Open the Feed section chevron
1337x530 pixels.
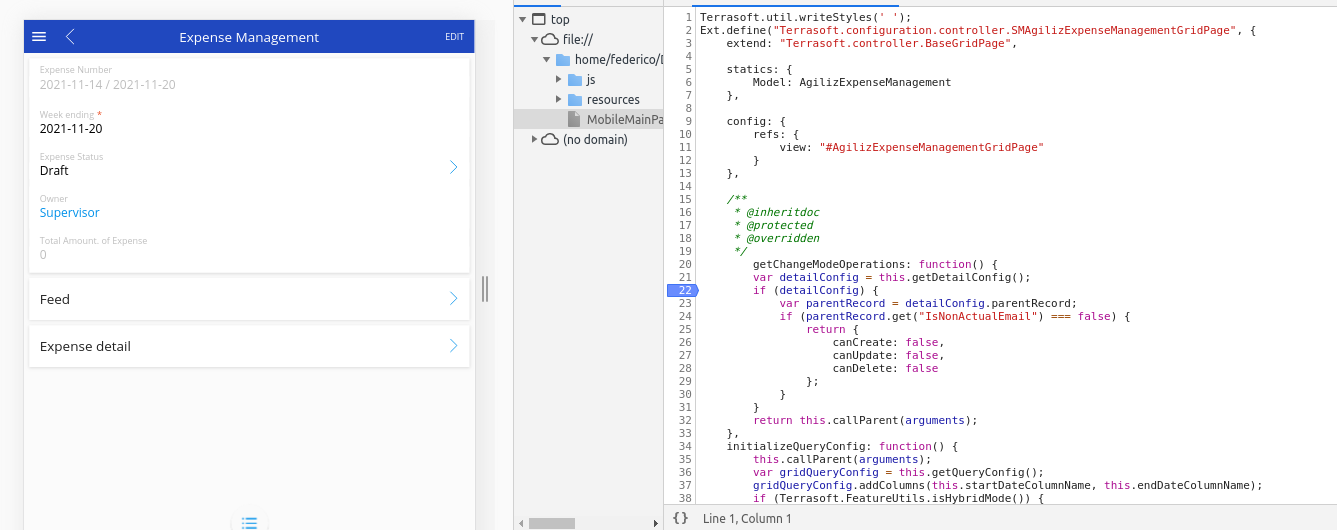[x=453, y=298]
